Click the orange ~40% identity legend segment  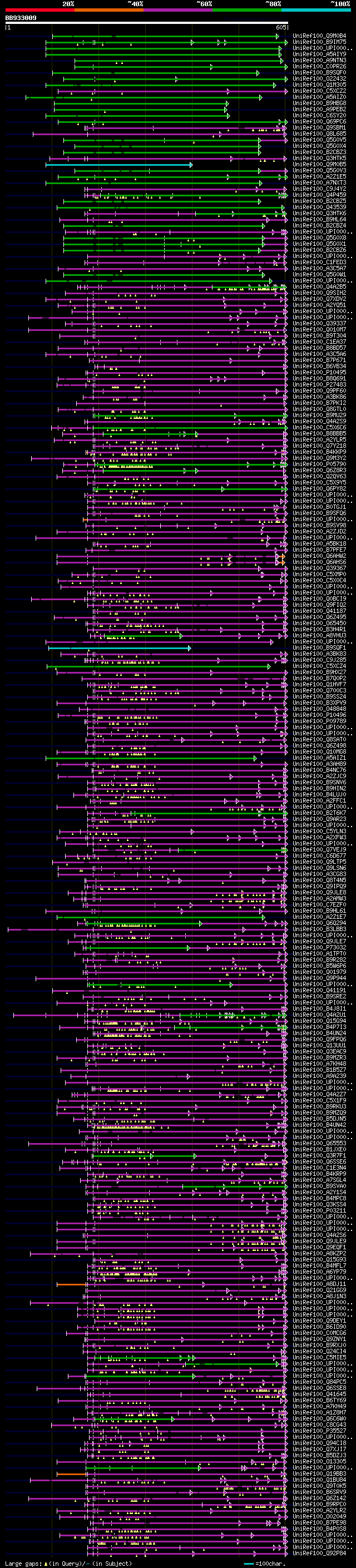[109, 10]
